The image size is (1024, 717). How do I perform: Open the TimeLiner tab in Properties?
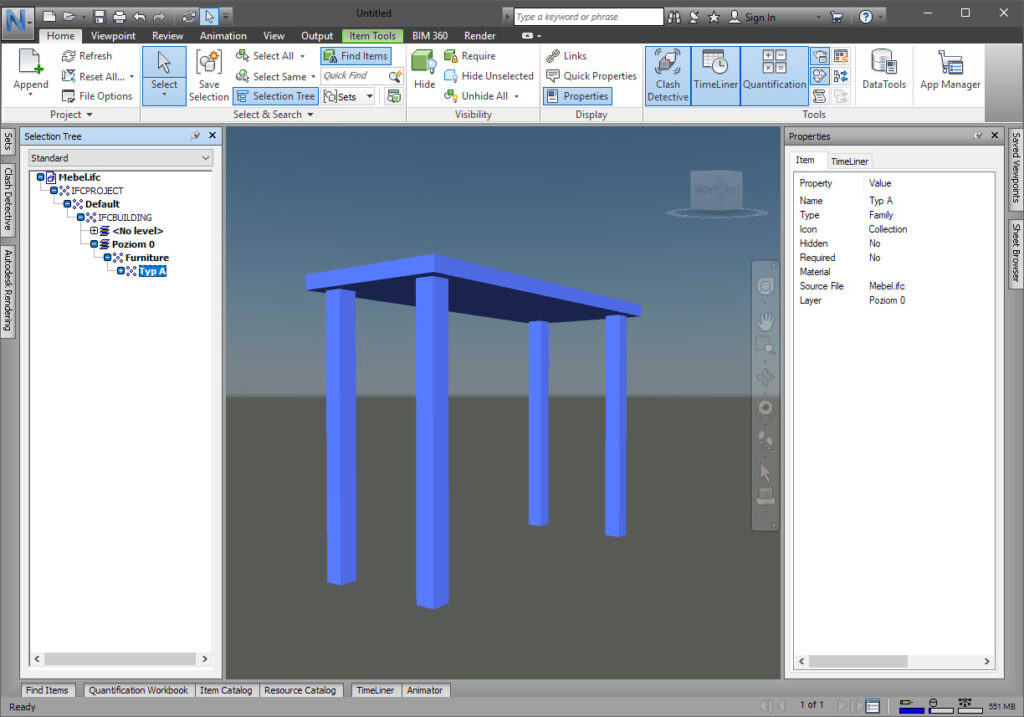(x=850, y=161)
